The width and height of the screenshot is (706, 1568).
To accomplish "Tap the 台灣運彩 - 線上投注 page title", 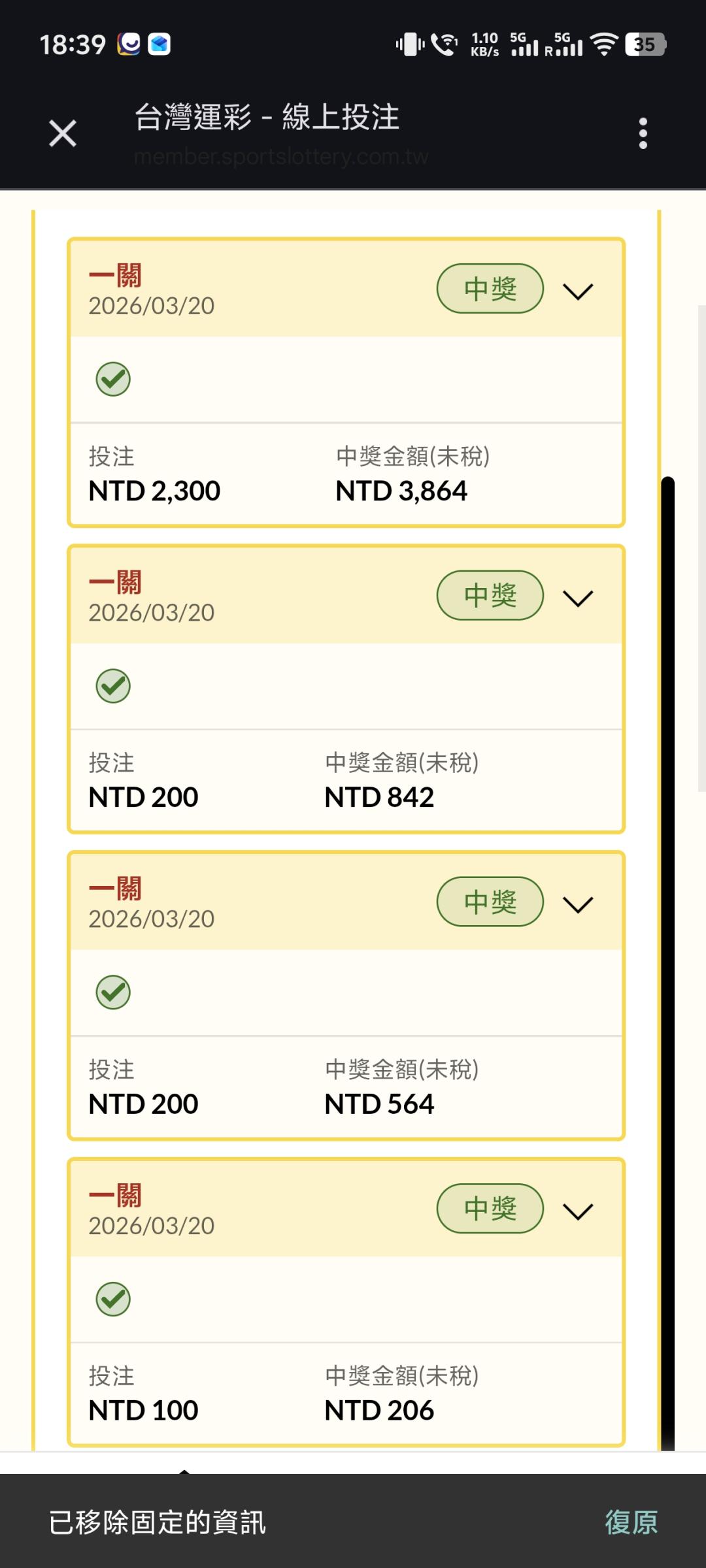I will point(267,118).
